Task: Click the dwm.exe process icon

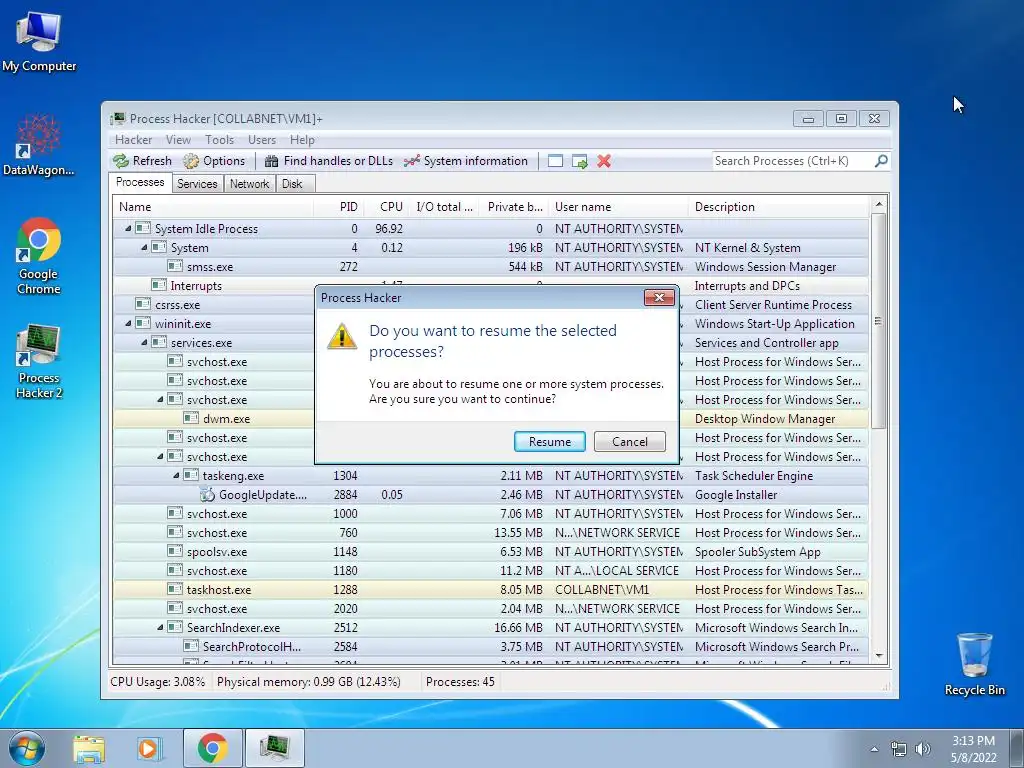Action: [x=191, y=418]
